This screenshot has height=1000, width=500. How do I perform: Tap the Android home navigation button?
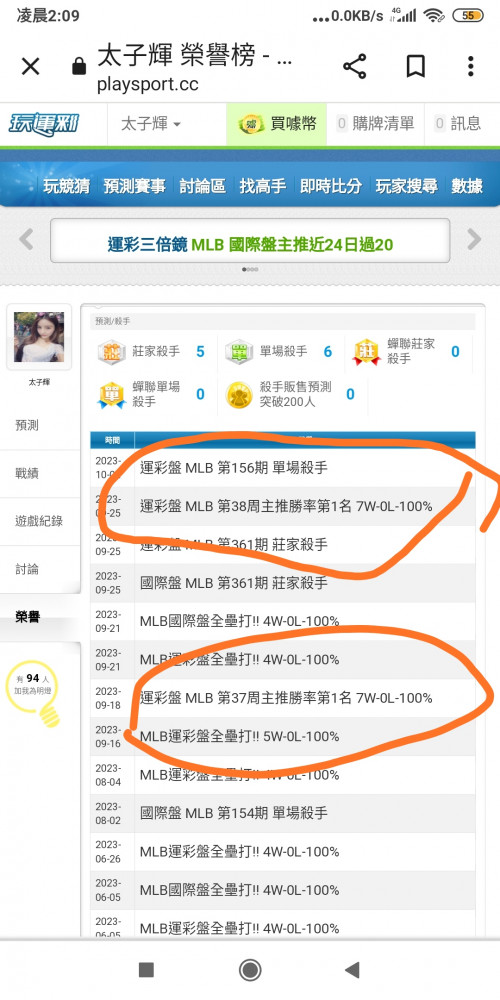250,970
